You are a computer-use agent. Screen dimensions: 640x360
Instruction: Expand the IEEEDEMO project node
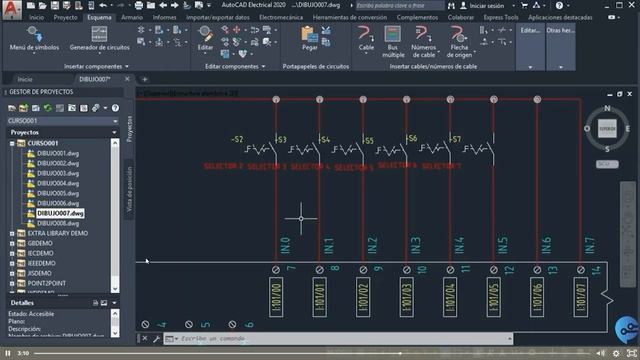click(12, 263)
